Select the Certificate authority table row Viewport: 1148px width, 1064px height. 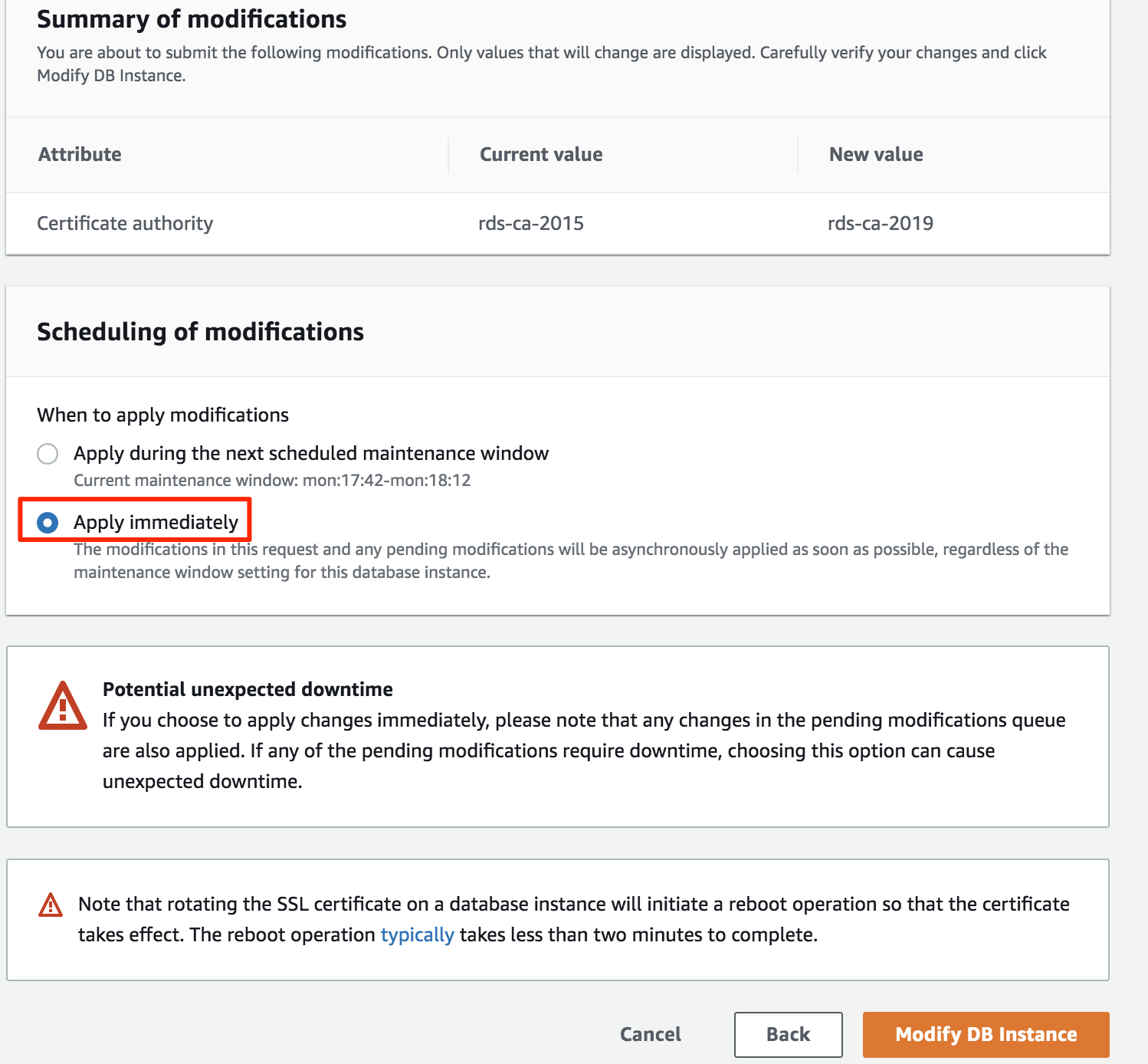click(x=125, y=223)
